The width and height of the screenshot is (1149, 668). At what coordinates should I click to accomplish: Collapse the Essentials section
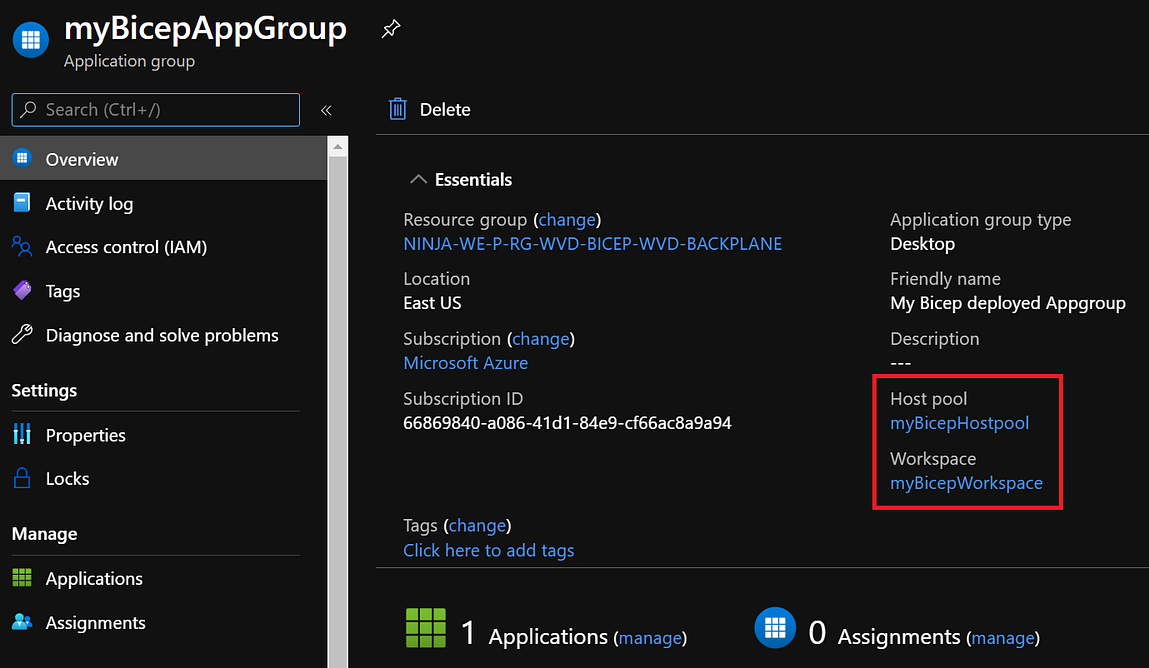coord(418,179)
